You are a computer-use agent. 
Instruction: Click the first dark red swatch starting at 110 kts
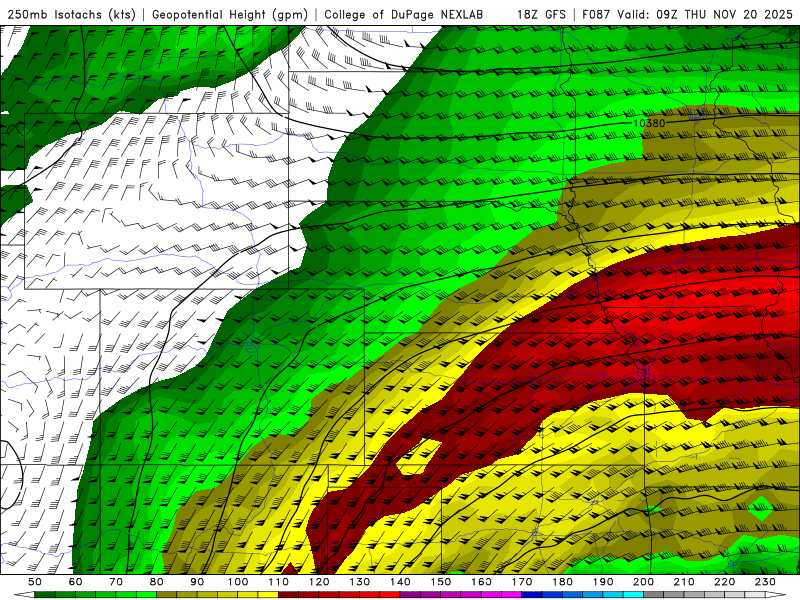click(289, 595)
